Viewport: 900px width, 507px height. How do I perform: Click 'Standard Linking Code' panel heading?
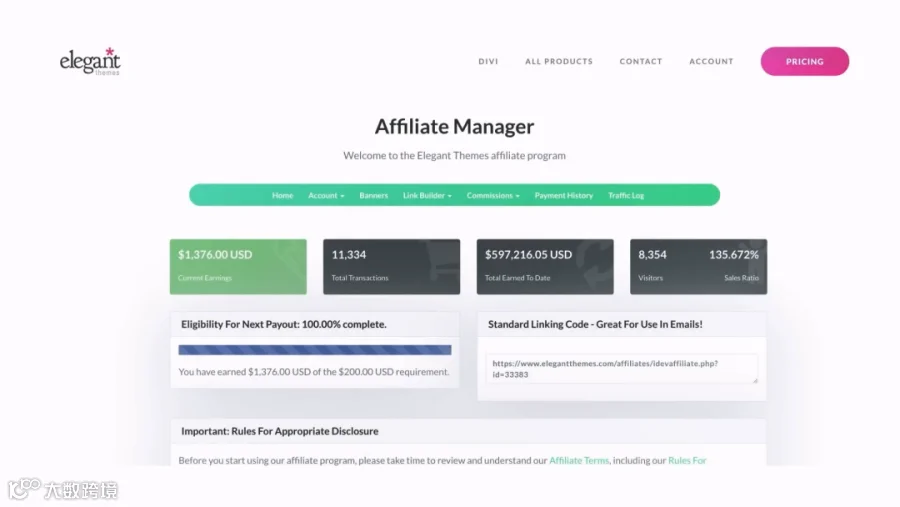click(595, 324)
